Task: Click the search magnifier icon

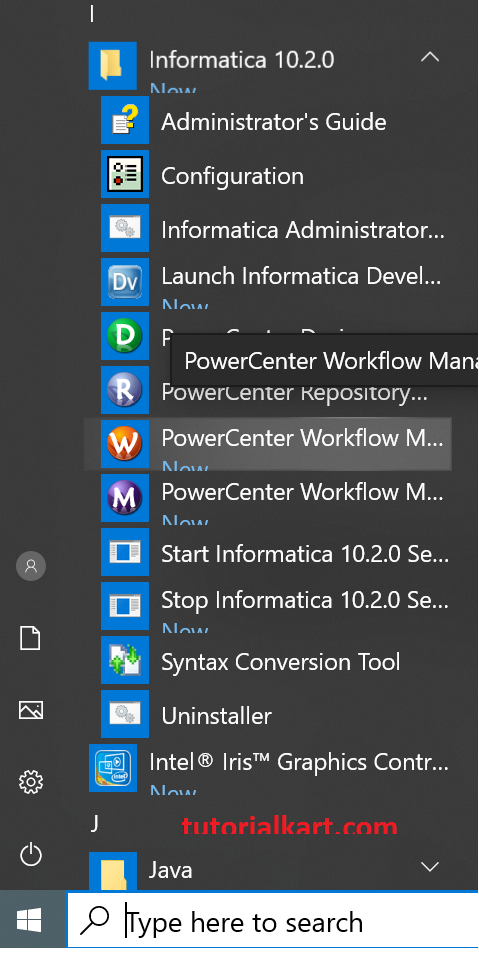Action: 94,920
